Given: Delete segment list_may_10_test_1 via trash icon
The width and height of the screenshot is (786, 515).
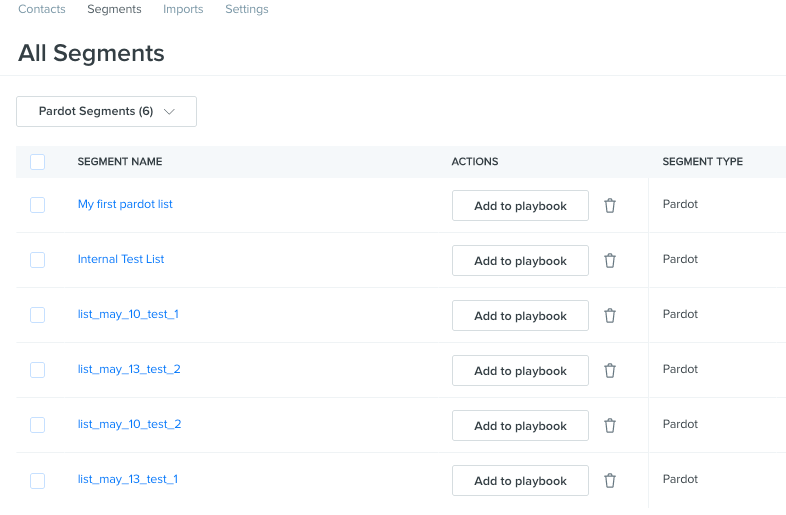Looking at the screenshot, I should [x=610, y=316].
